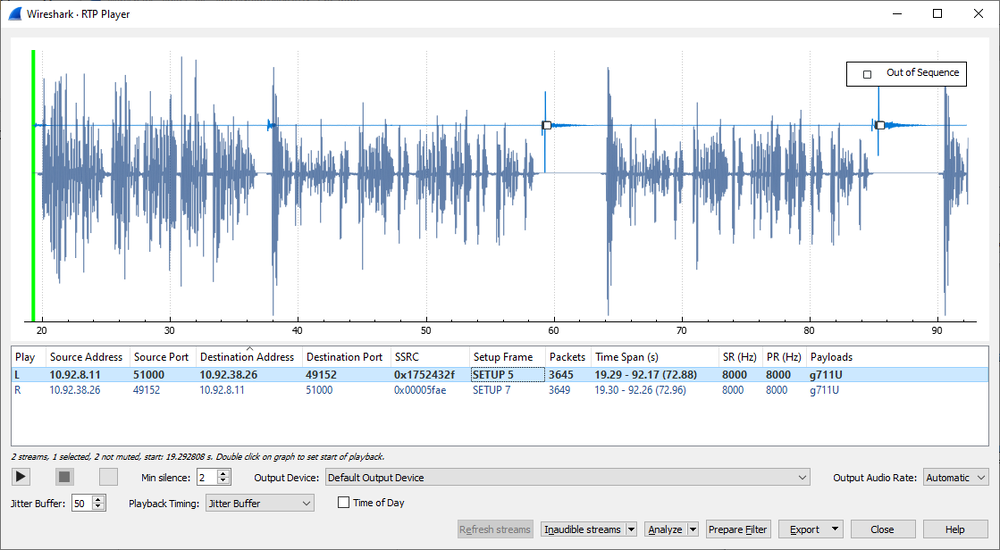Click the Stop playback button
The height and width of the screenshot is (550, 1000).
click(x=65, y=477)
